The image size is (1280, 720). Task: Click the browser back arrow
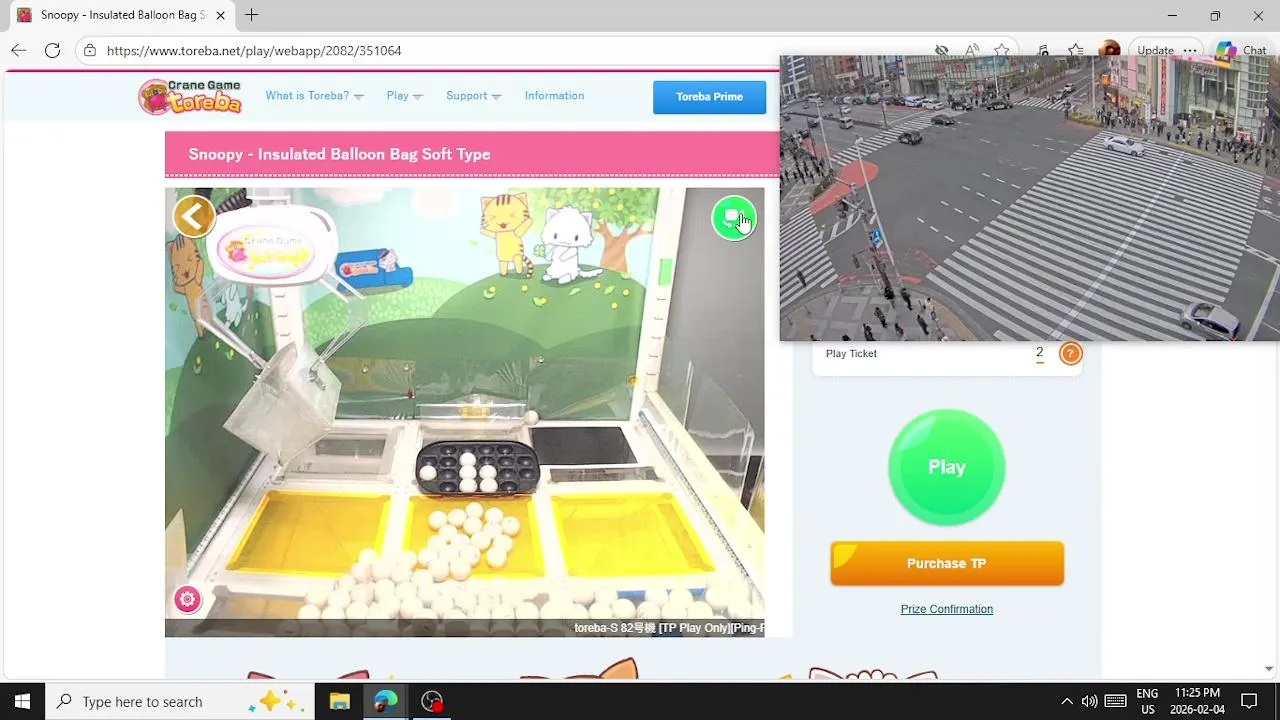click(x=19, y=50)
